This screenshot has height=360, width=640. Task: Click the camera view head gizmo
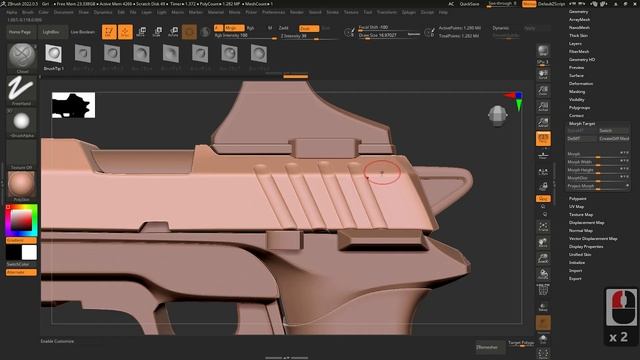click(x=498, y=115)
